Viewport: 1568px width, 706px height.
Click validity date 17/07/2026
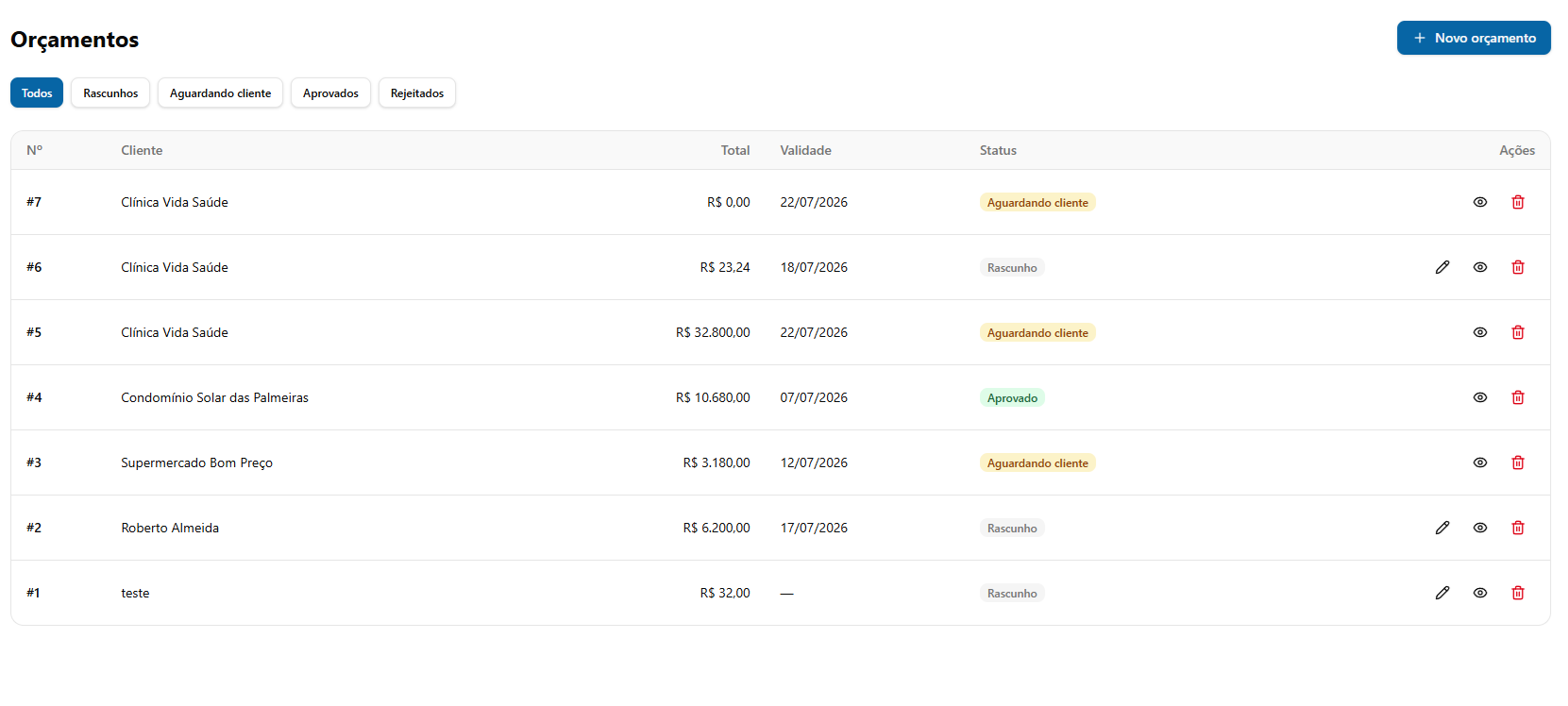coord(814,528)
